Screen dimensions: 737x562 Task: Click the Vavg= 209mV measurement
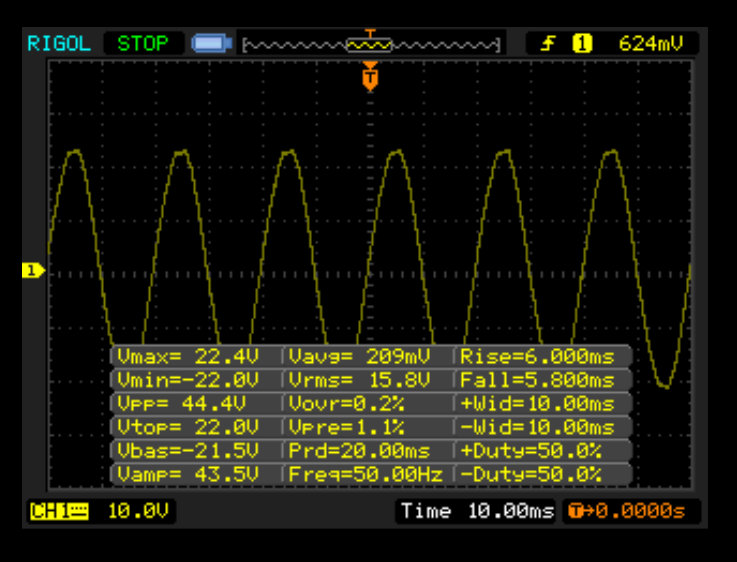359,357
